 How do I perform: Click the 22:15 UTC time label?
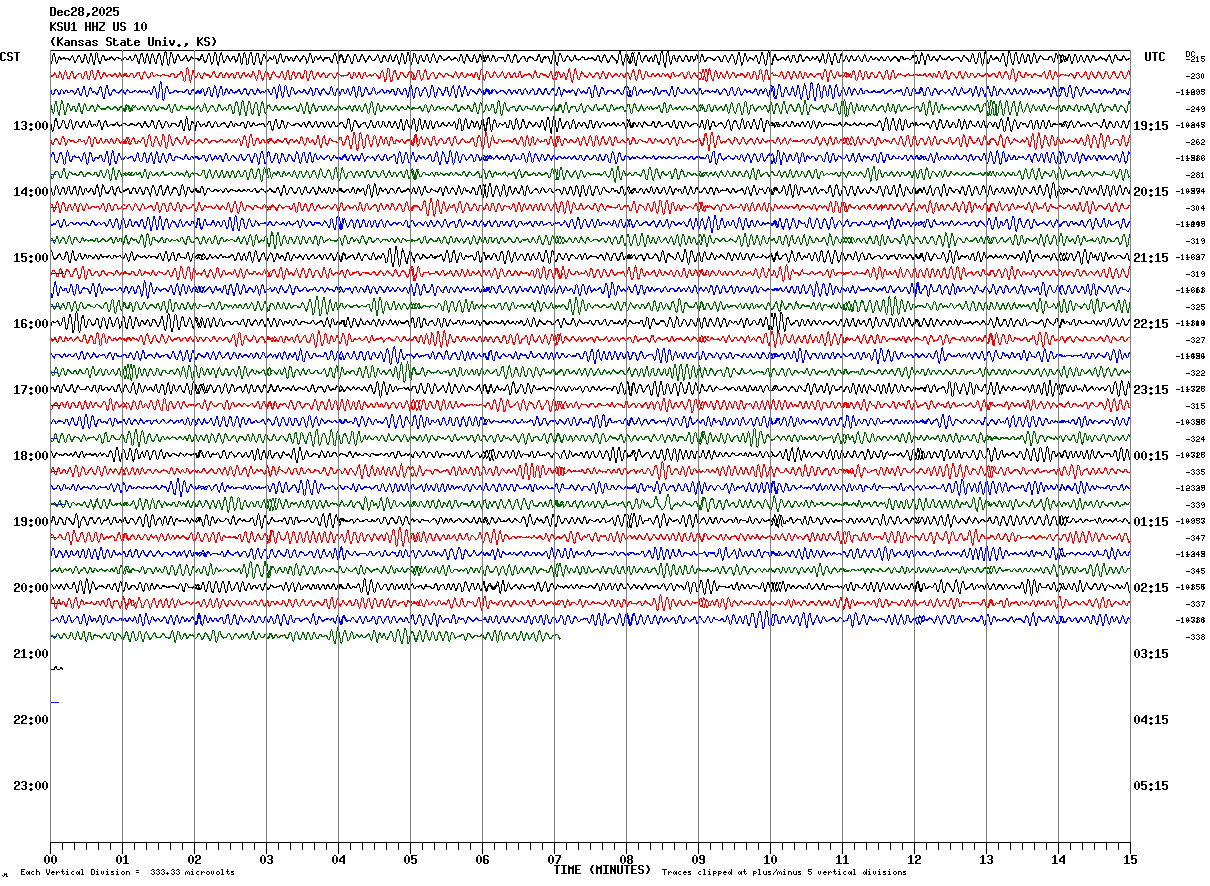tap(1151, 324)
